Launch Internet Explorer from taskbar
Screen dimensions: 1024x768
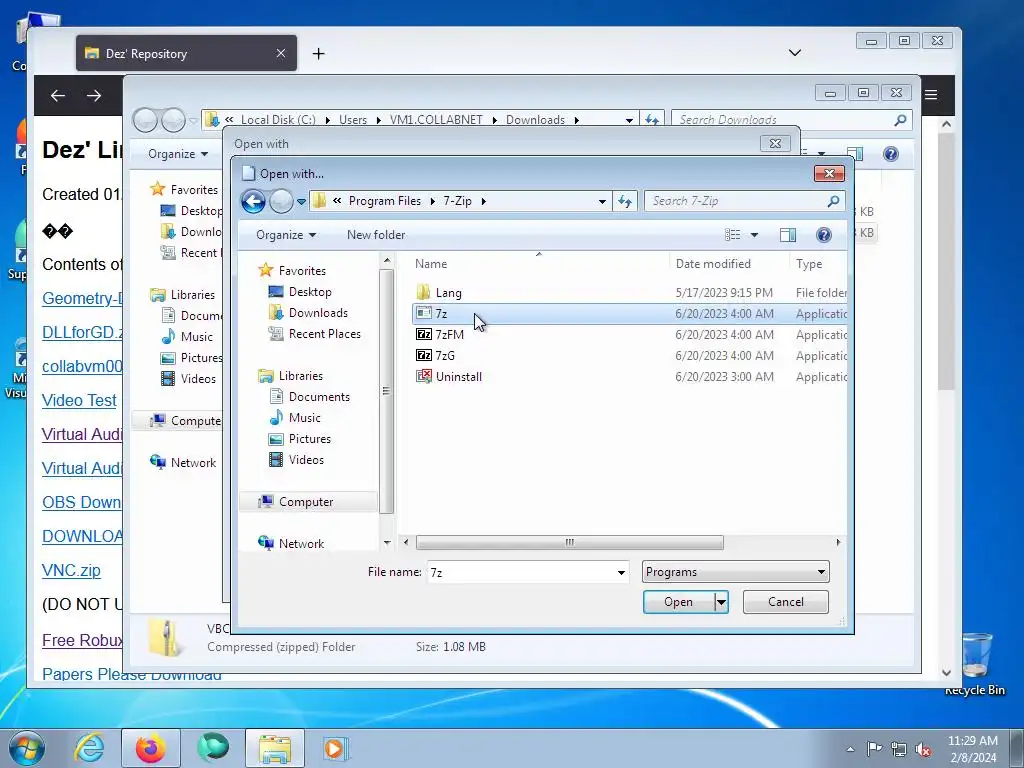click(89, 748)
